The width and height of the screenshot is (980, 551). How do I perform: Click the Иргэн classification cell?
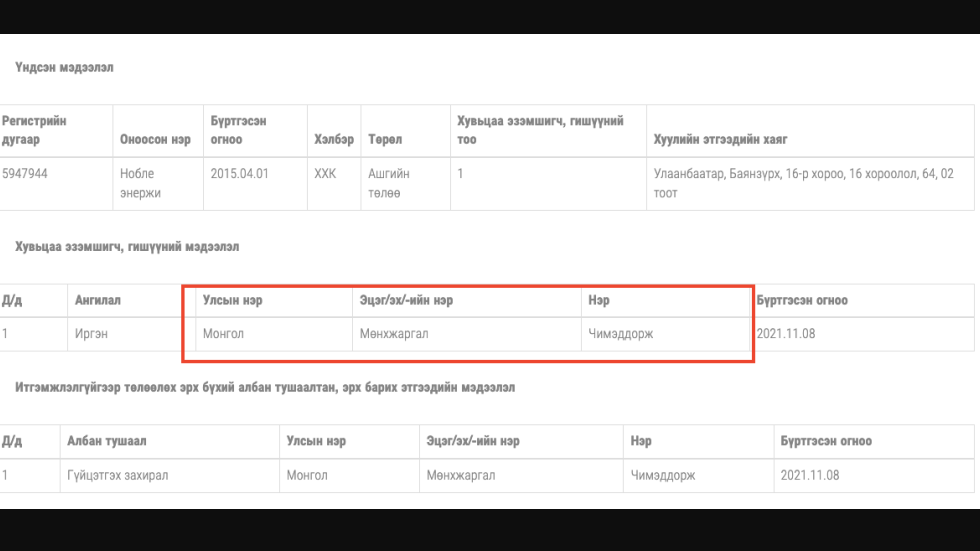[91, 334]
